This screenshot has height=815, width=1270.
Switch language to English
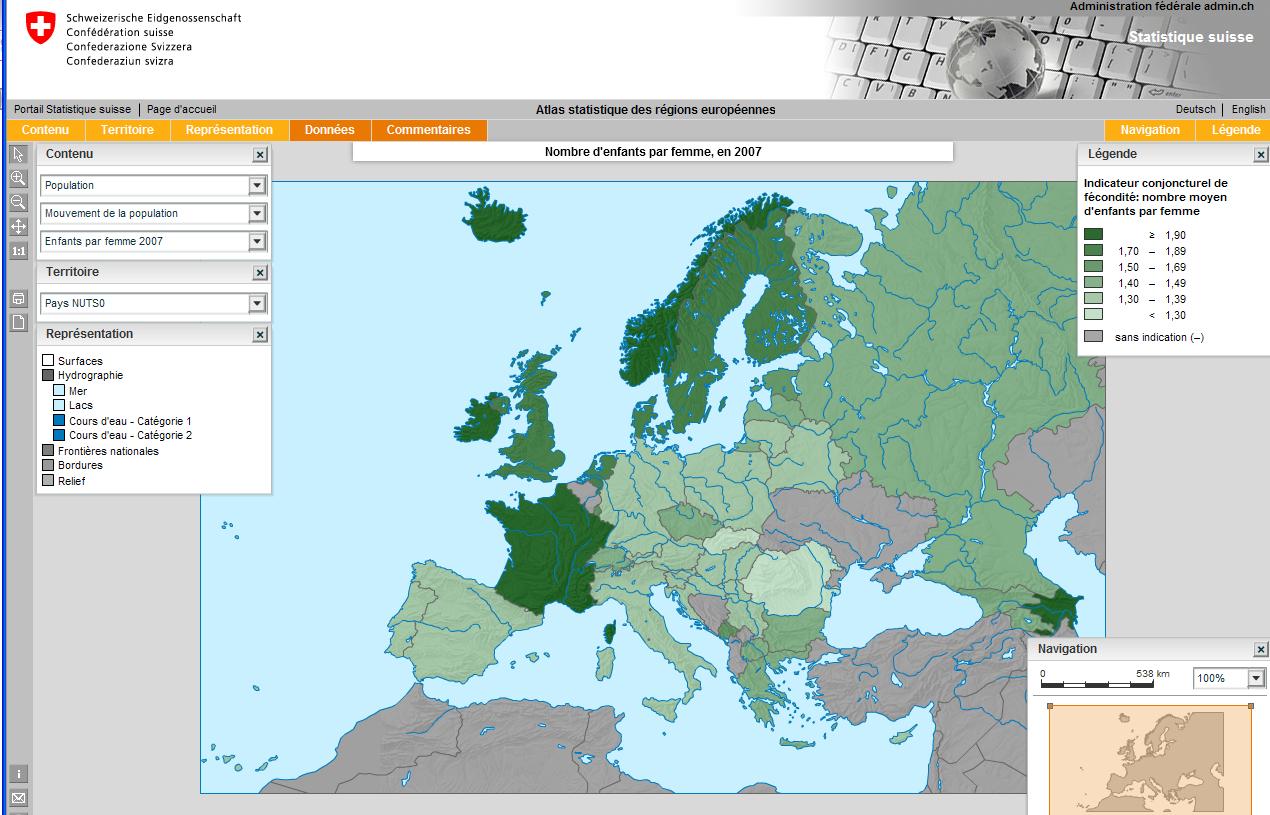point(1248,109)
